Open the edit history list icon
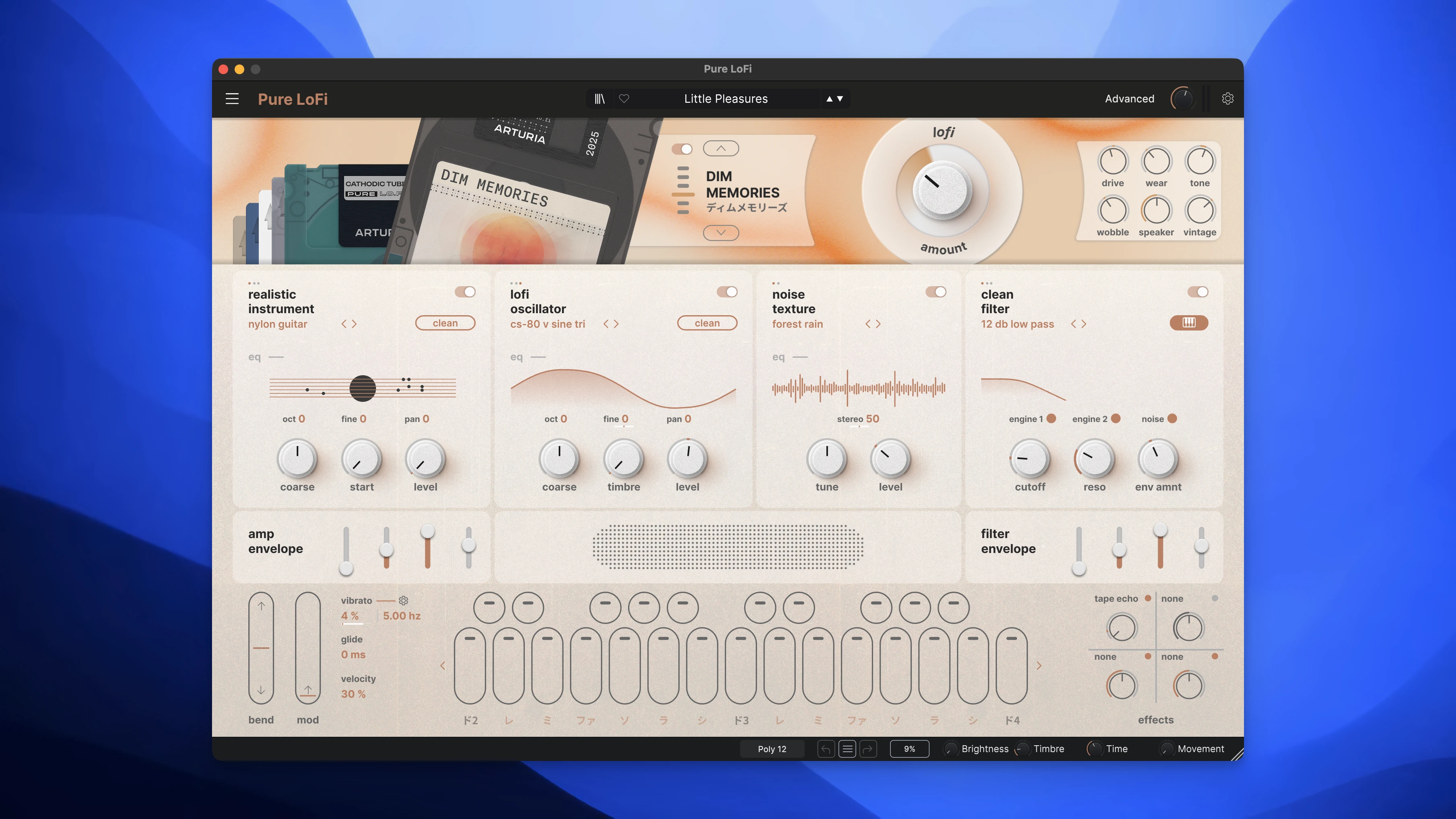Screen dimensions: 1456x819 [847, 748]
